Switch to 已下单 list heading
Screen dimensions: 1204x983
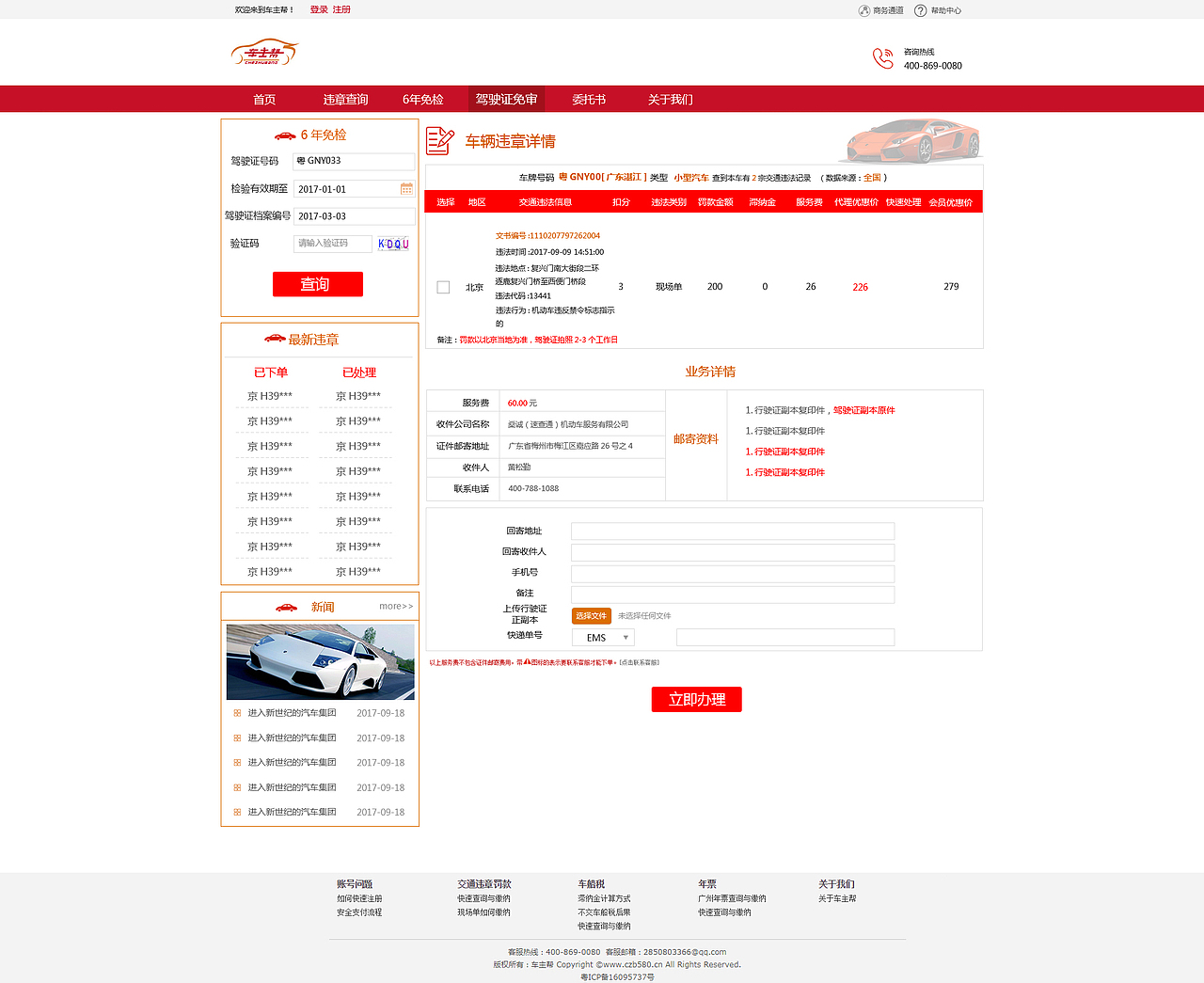coord(271,373)
